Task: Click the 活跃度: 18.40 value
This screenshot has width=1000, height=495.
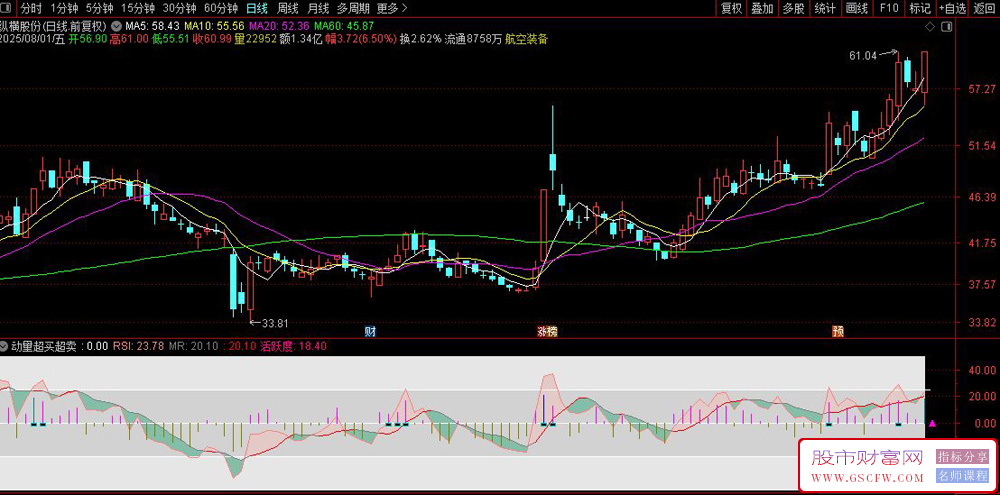Action: (x=294, y=346)
